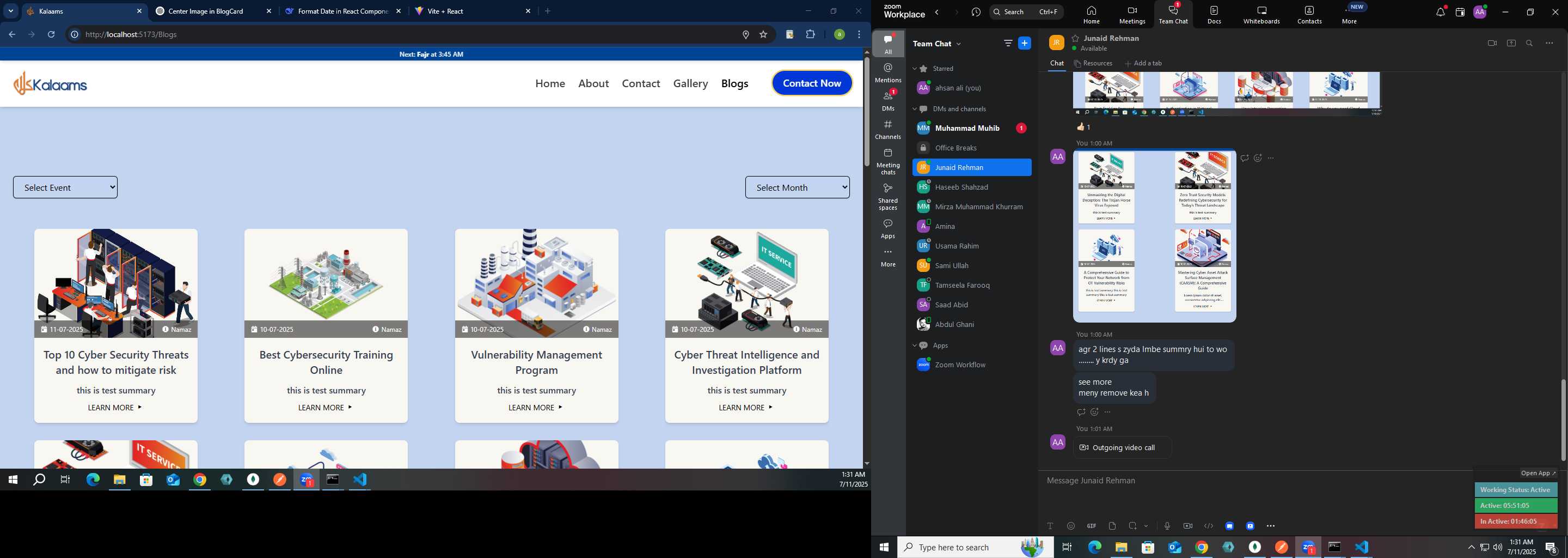Click the Contact Now button
Image resolution: width=1568 pixels, height=558 pixels.
coord(812,83)
